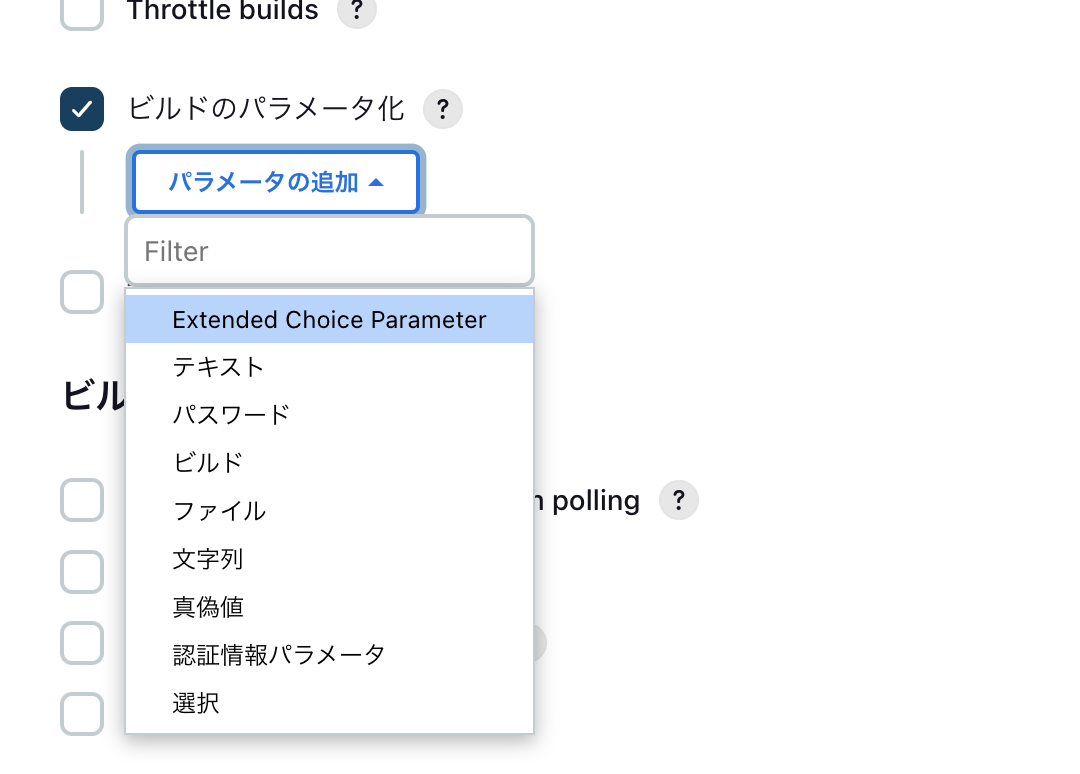The width and height of the screenshot is (1080, 774).
Task: Pick ビルド in the dropdown list
Action: (330, 463)
